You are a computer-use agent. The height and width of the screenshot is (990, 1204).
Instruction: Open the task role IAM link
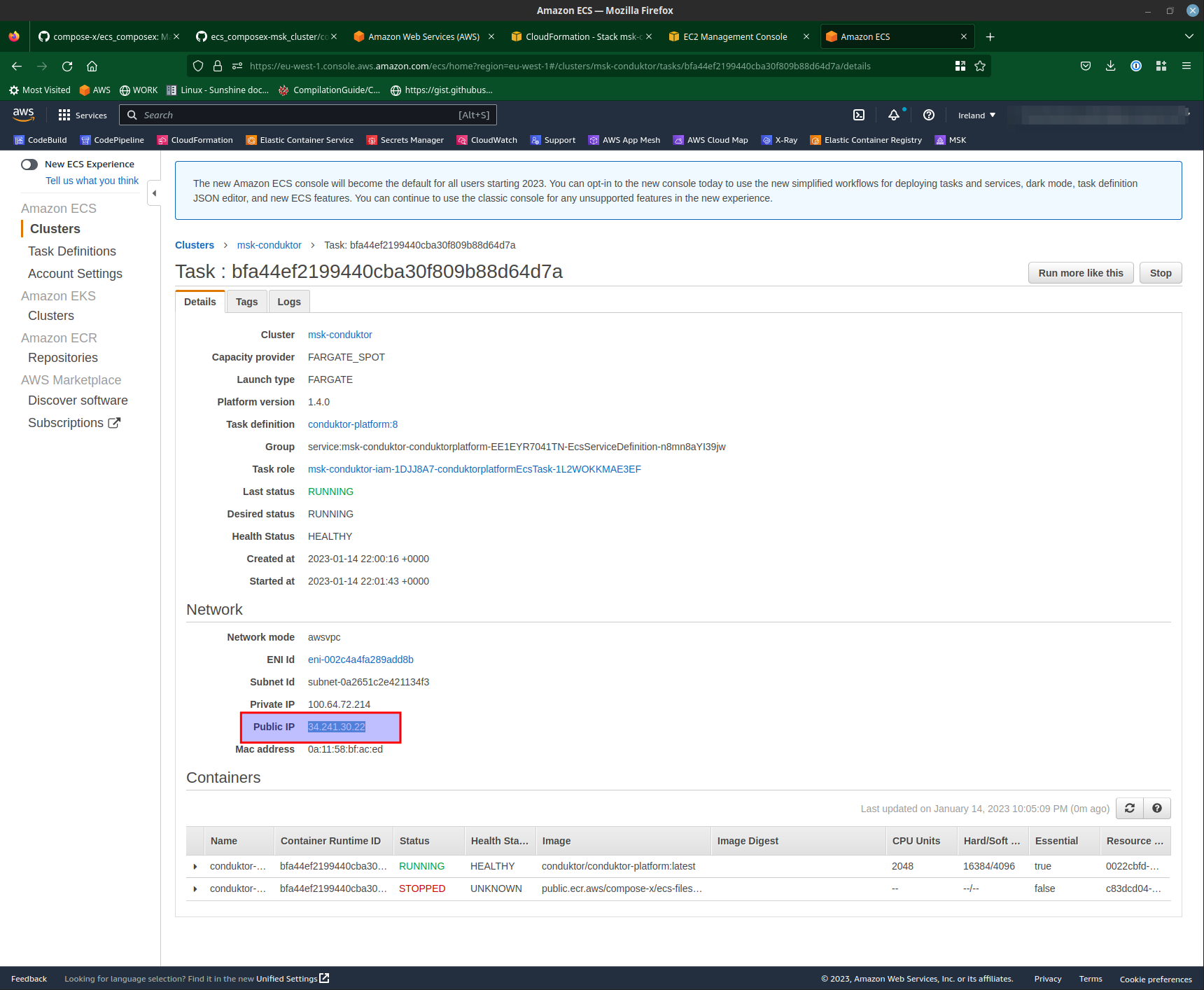475,469
